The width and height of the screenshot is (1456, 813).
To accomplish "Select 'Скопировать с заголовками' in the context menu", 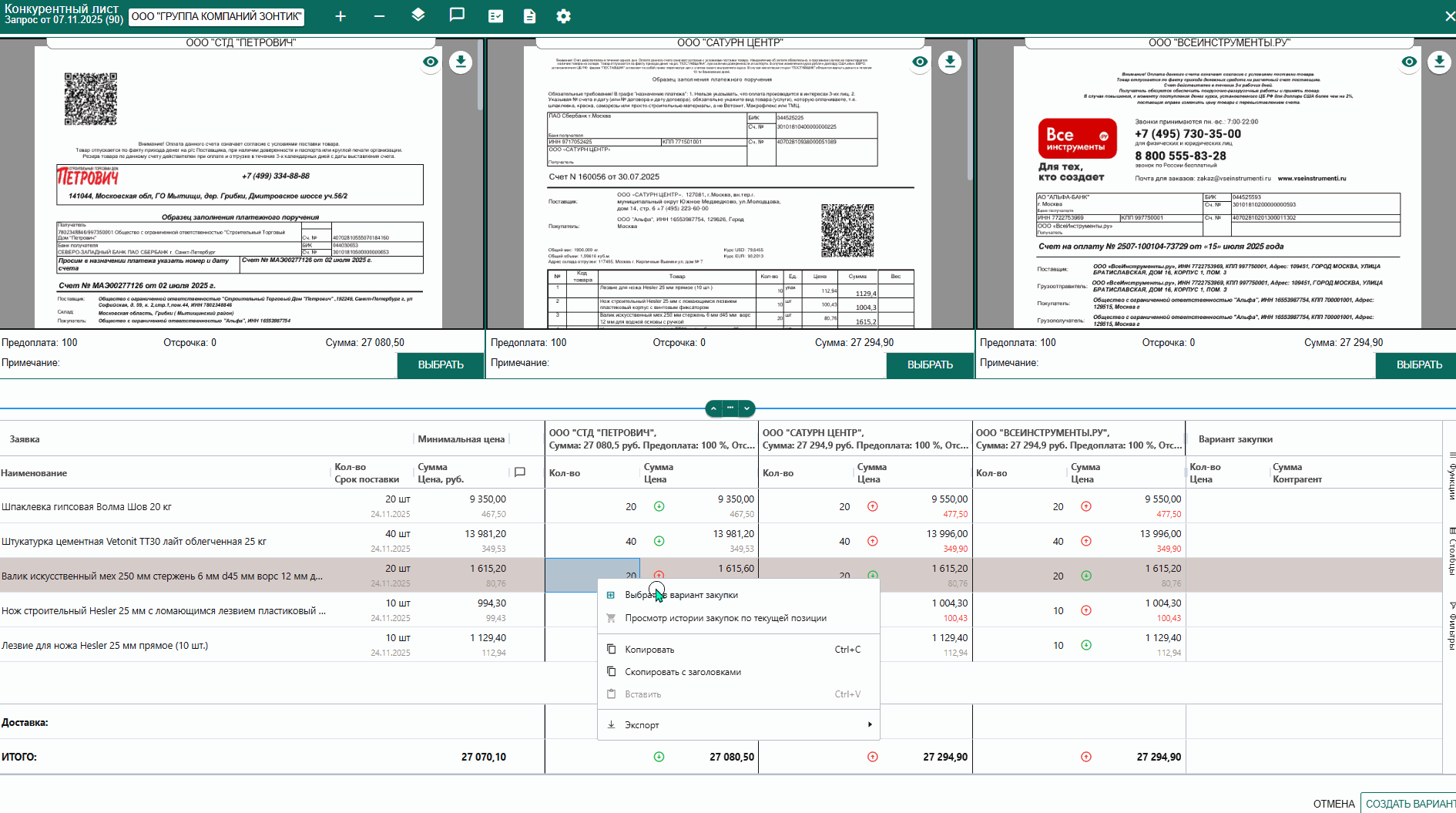I will point(683,672).
